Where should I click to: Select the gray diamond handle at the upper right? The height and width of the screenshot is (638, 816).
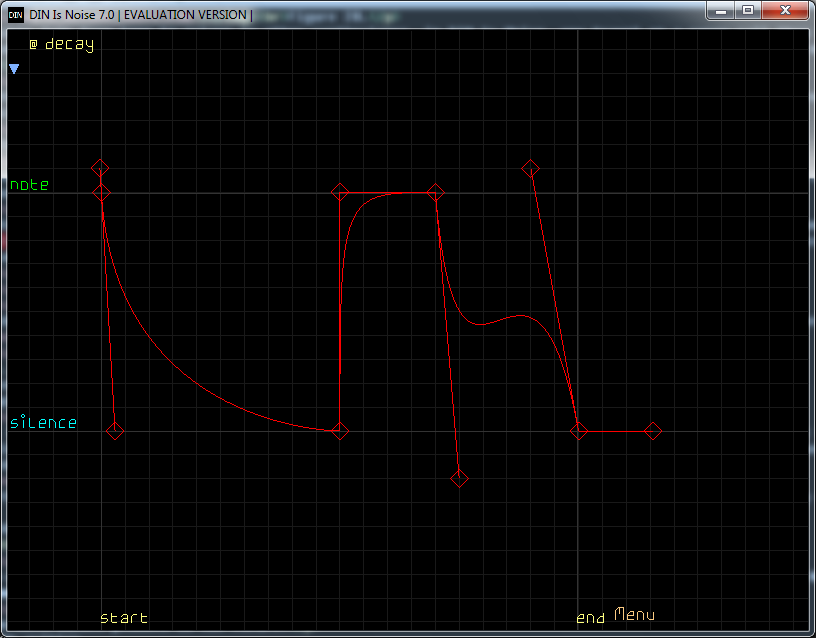click(531, 168)
